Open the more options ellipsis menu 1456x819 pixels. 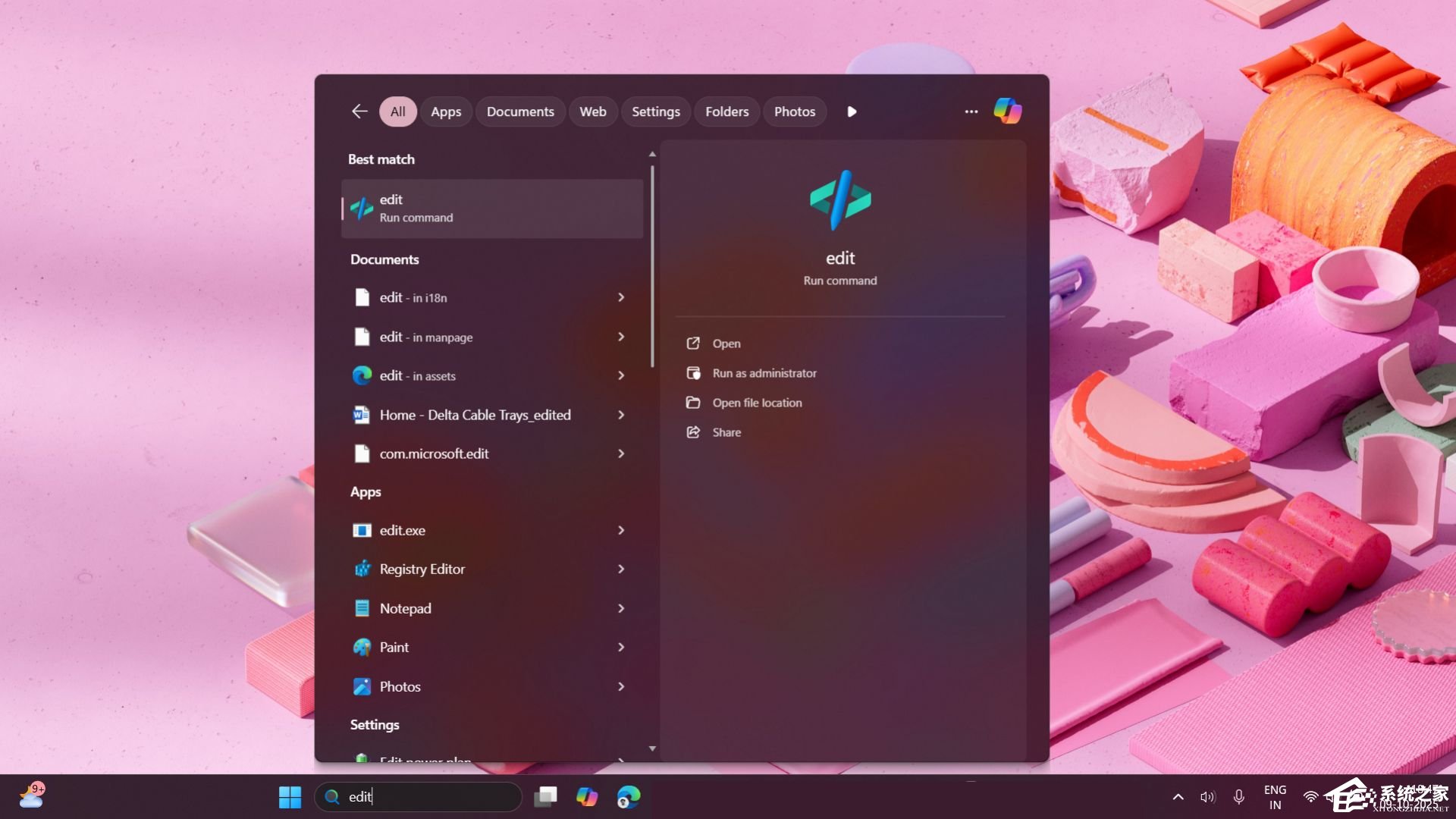click(971, 111)
